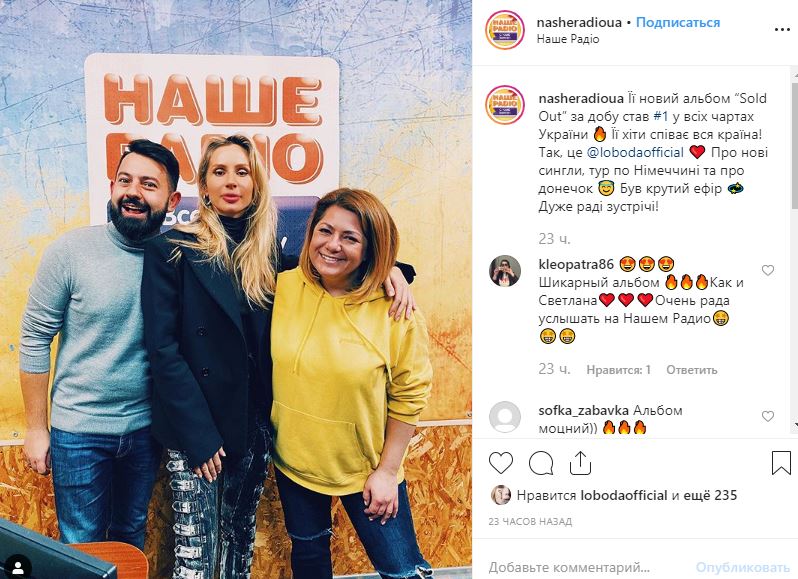The height and width of the screenshot is (579, 798).
Task: Open the comment speech bubble icon
Action: point(541,463)
